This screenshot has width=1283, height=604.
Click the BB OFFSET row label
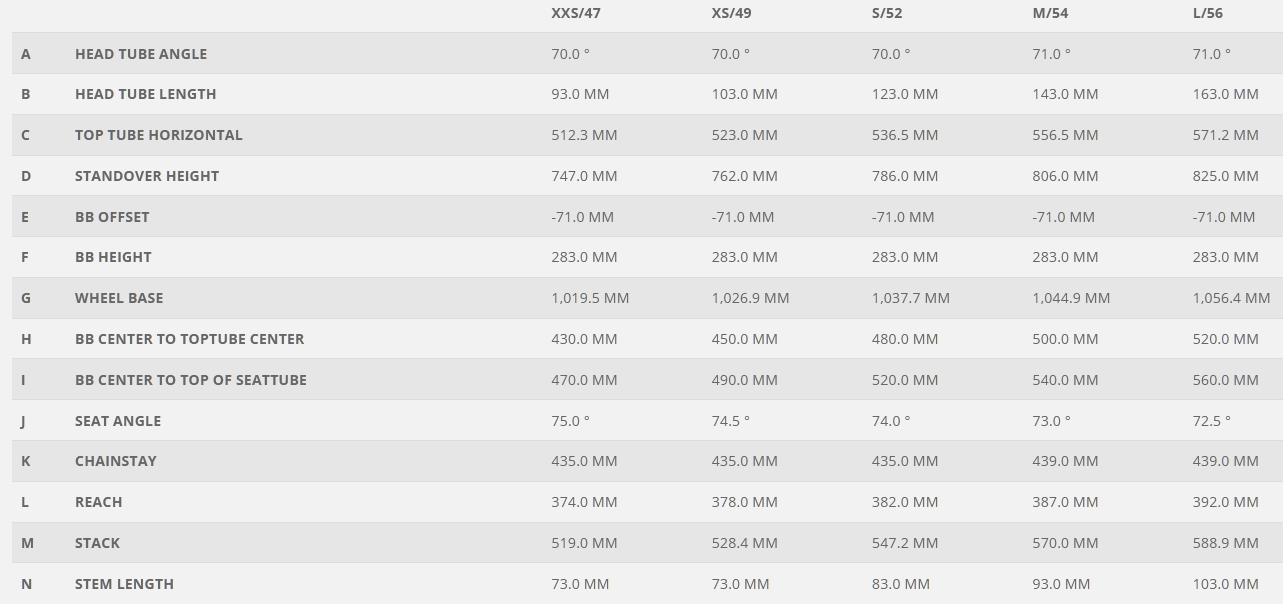click(112, 217)
